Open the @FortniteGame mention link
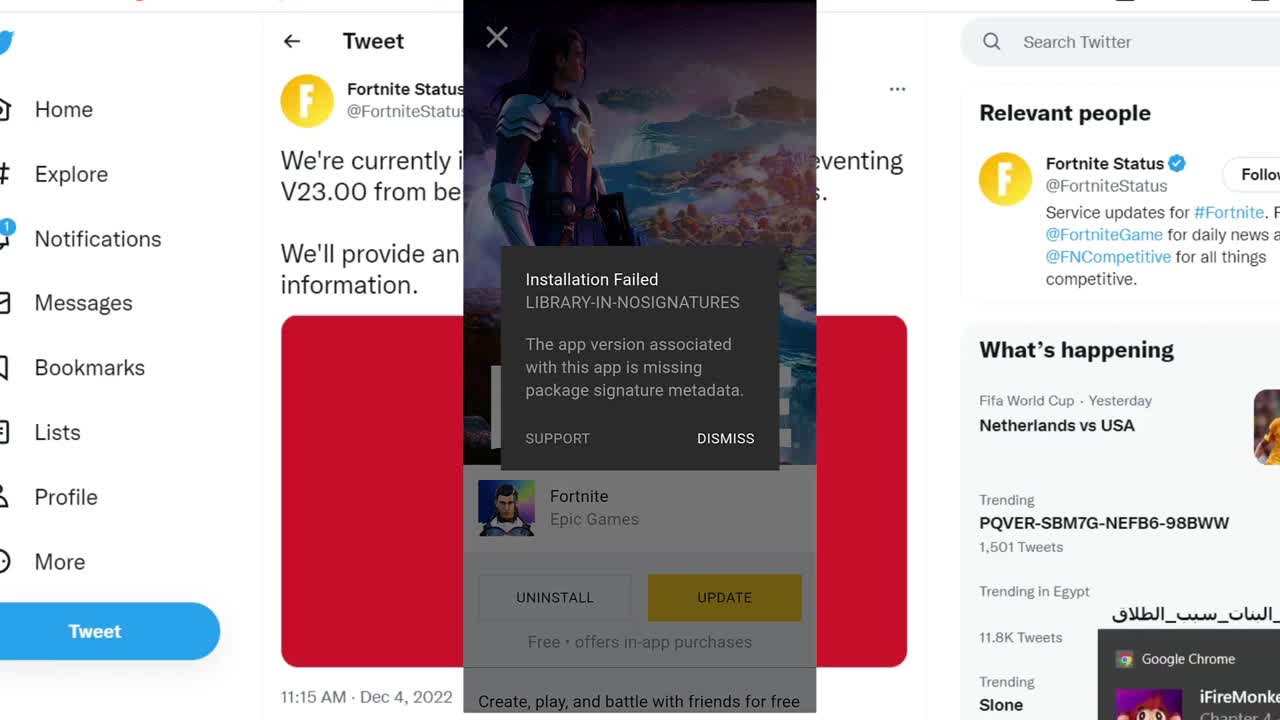 pos(1104,235)
